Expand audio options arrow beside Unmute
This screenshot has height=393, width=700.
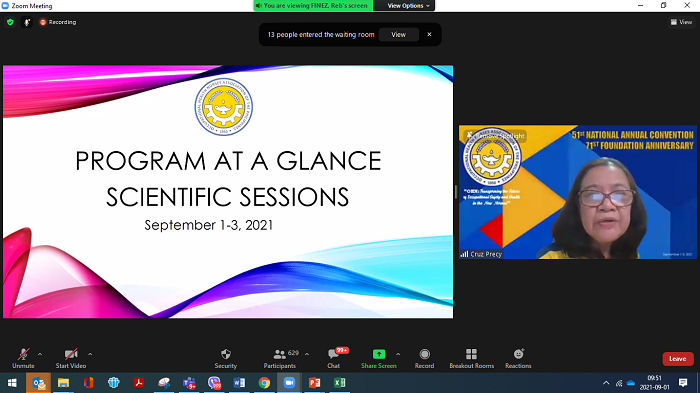click(40, 354)
